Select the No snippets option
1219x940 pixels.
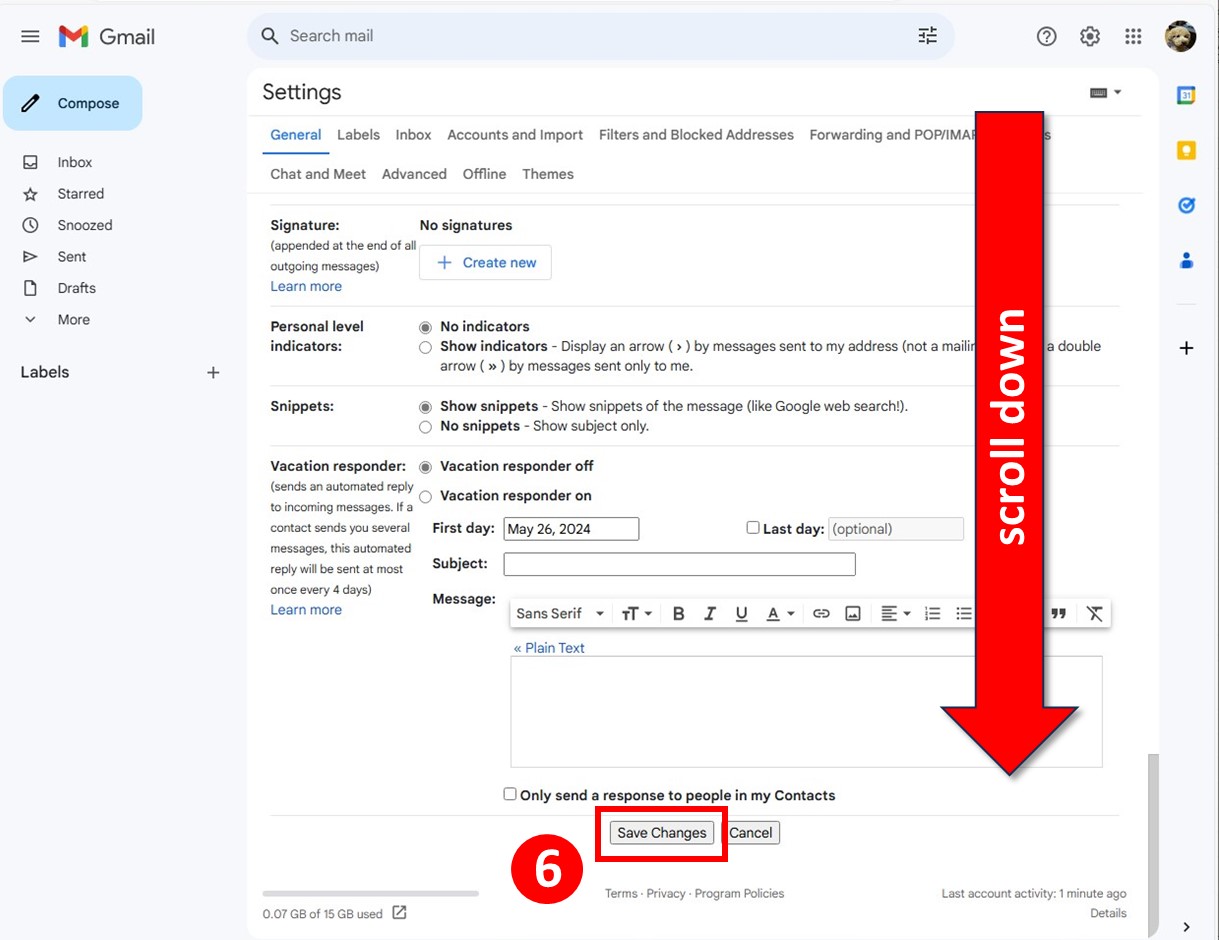[426, 427]
